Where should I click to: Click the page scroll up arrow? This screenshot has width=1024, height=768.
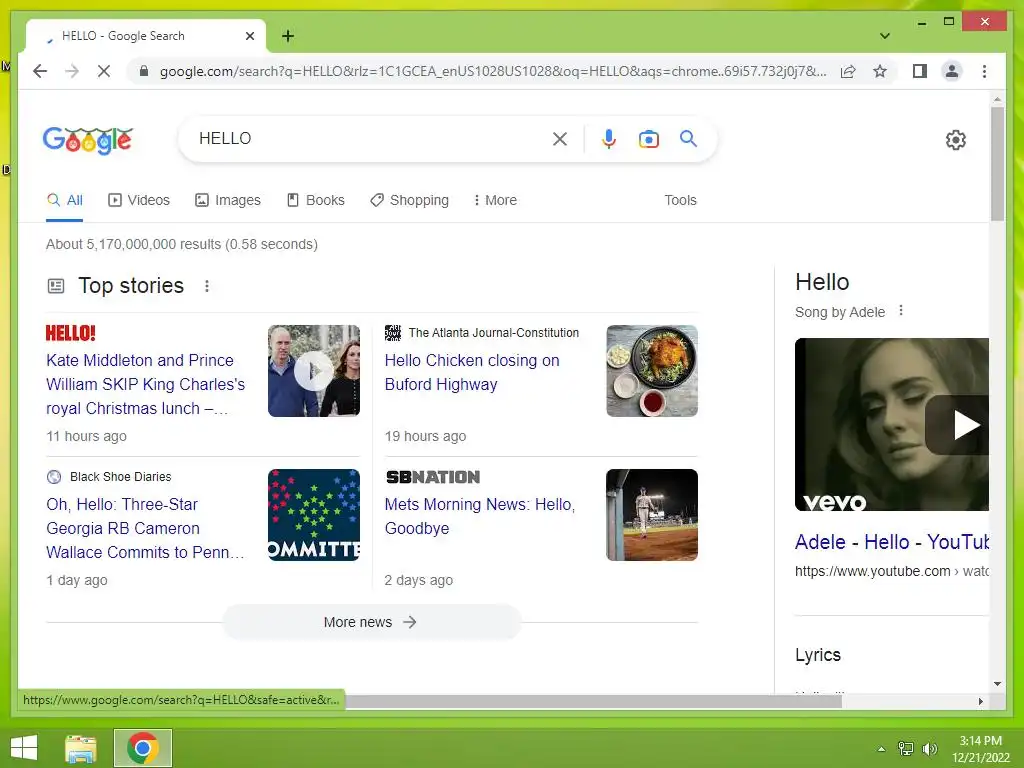point(997,99)
